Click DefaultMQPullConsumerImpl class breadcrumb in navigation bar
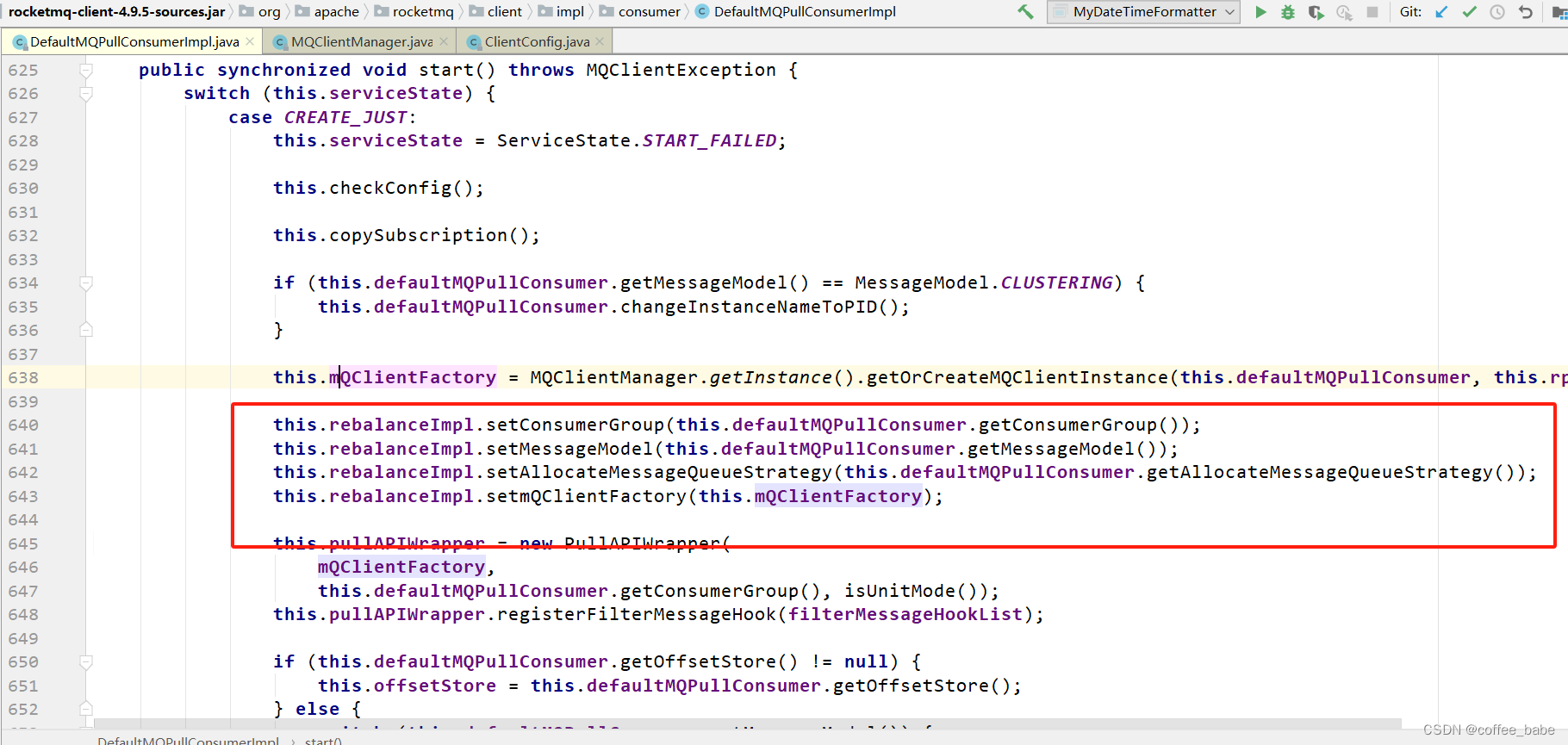This screenshot has height=745, width=1568. pyautogui.click(x=795, y=12)
